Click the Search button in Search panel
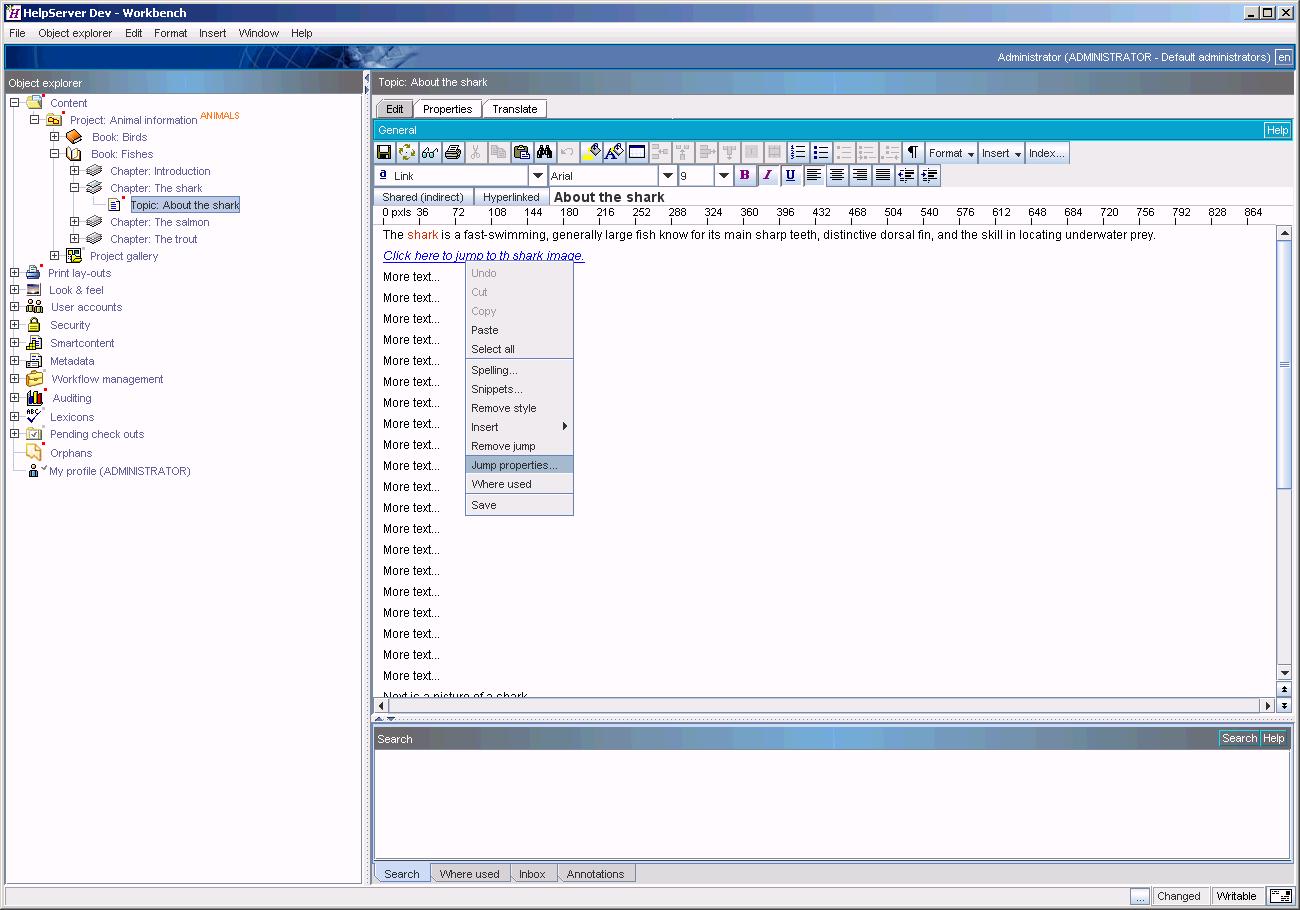The width and height of the screenshot is (1300, 910). pos(1239,739)
